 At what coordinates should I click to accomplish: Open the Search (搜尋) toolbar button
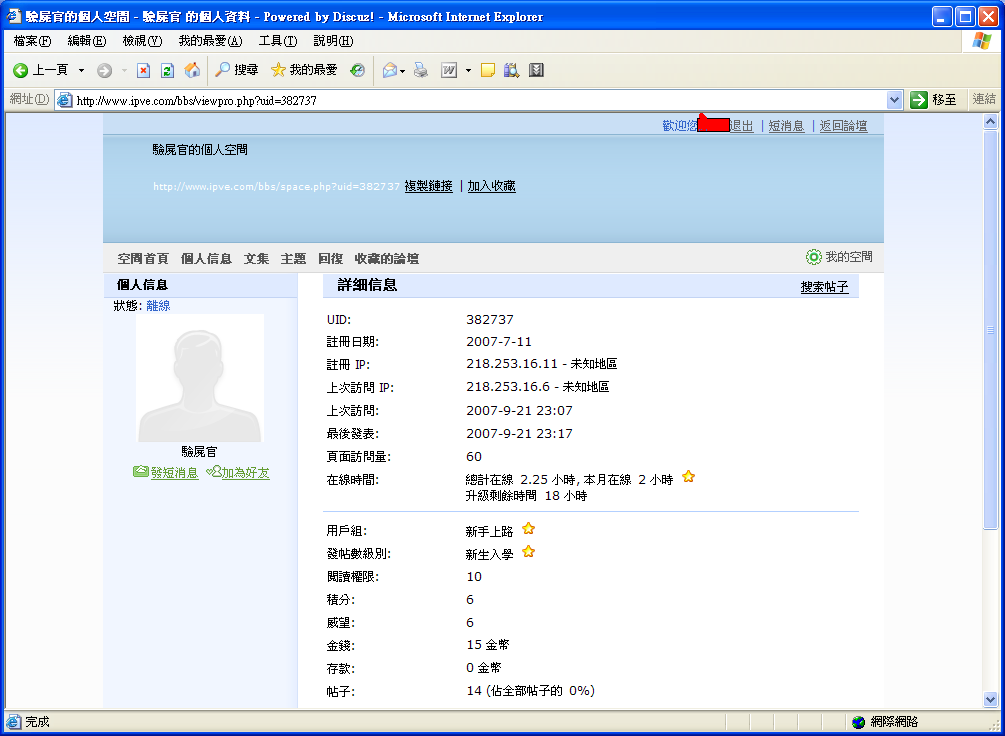[x=236, y=70]
